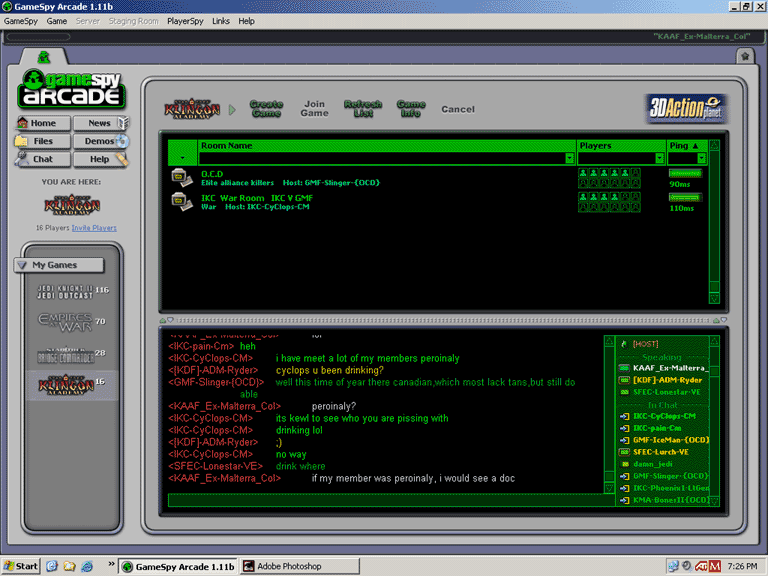Click Create Game
This screenshot has width=768, height=576.
(x=266, y=109)
